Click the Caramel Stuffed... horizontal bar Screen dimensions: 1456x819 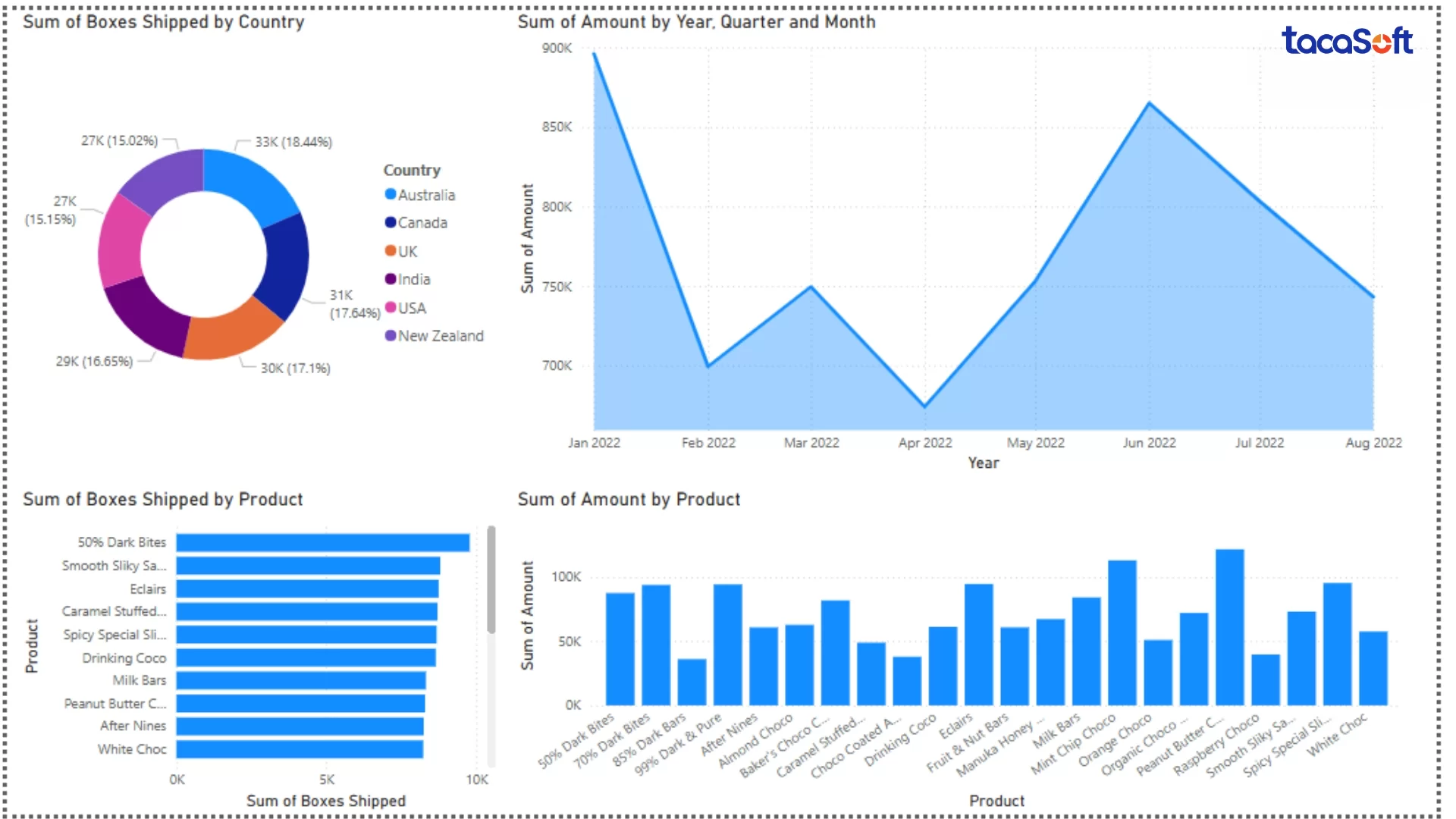pyautogui.click(x=307, y=611)
